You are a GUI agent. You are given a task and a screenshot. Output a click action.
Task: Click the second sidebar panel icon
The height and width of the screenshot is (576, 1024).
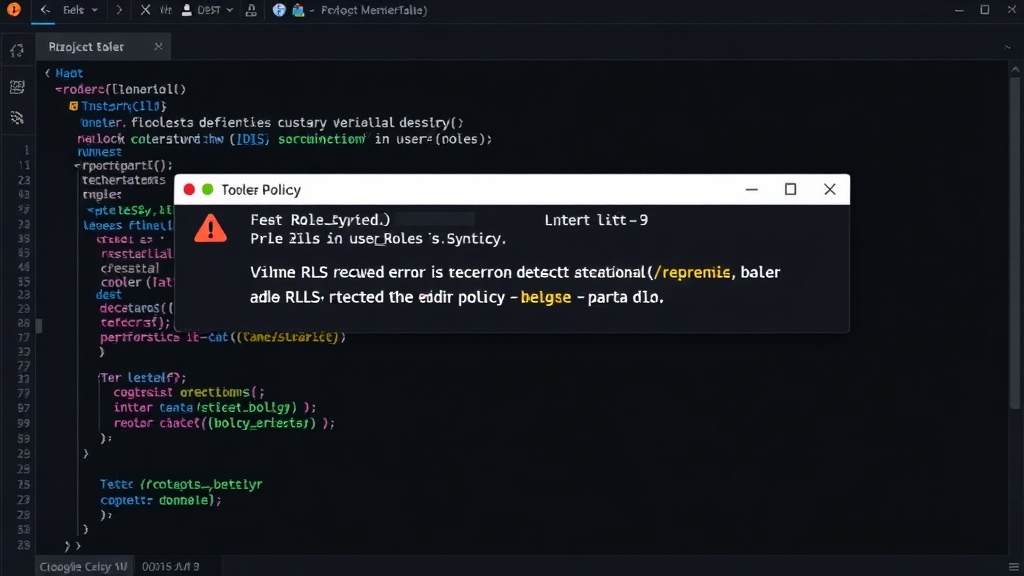click(17, 87)
